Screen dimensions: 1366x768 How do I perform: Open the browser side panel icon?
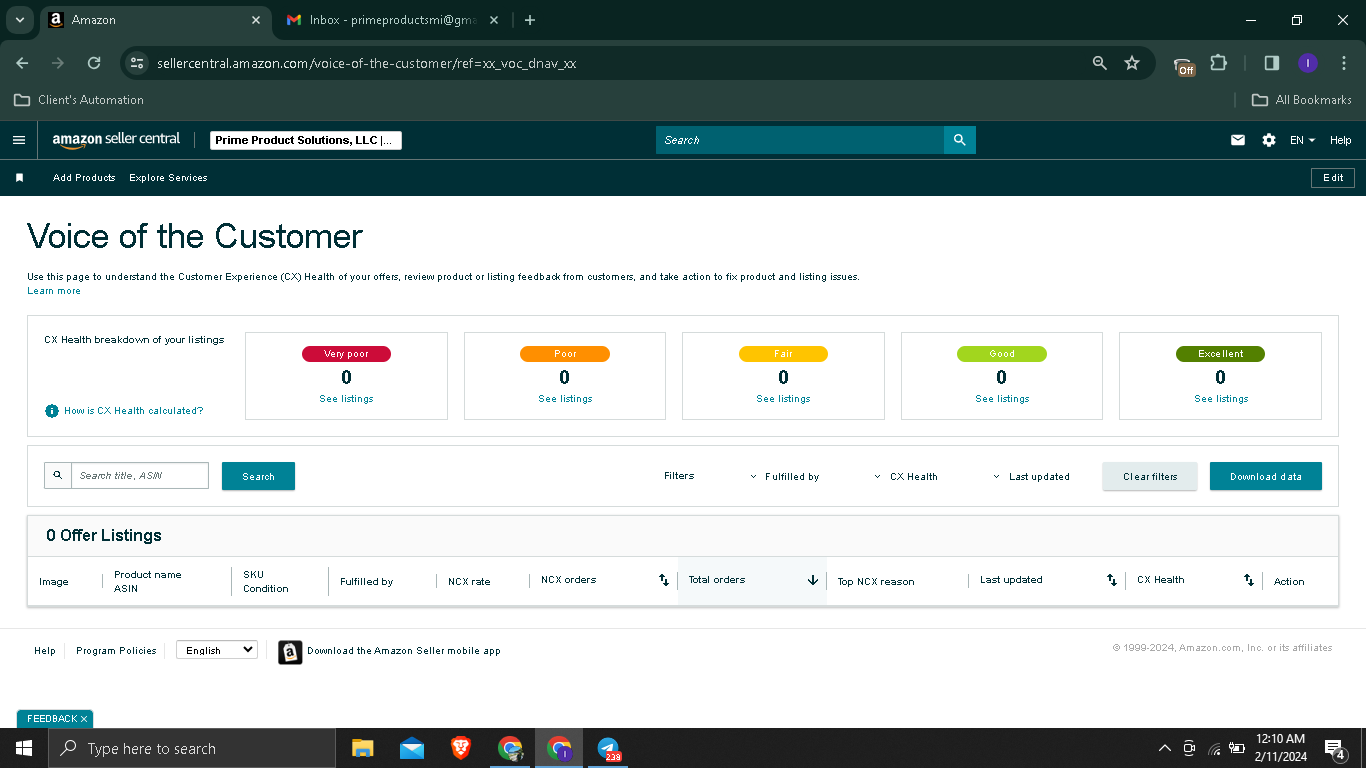(1272, 63)
